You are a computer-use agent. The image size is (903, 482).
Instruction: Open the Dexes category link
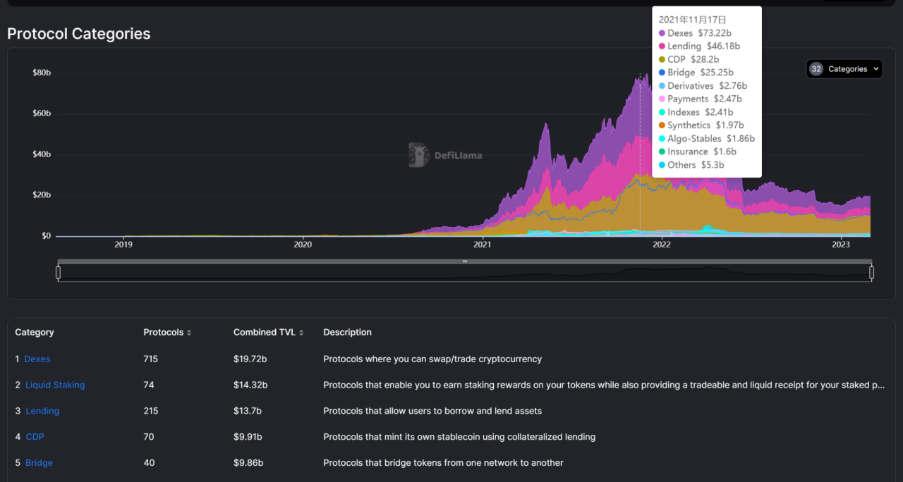pyautogui.click(x=37, y=359)
